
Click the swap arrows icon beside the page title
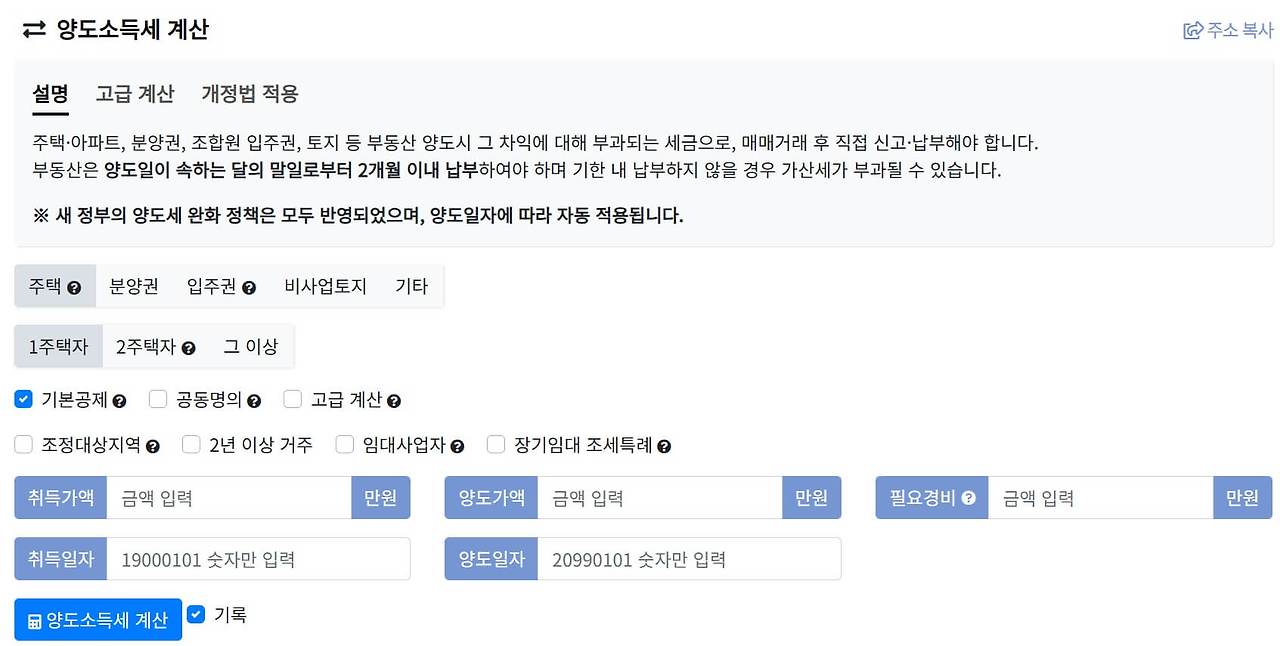31,29
